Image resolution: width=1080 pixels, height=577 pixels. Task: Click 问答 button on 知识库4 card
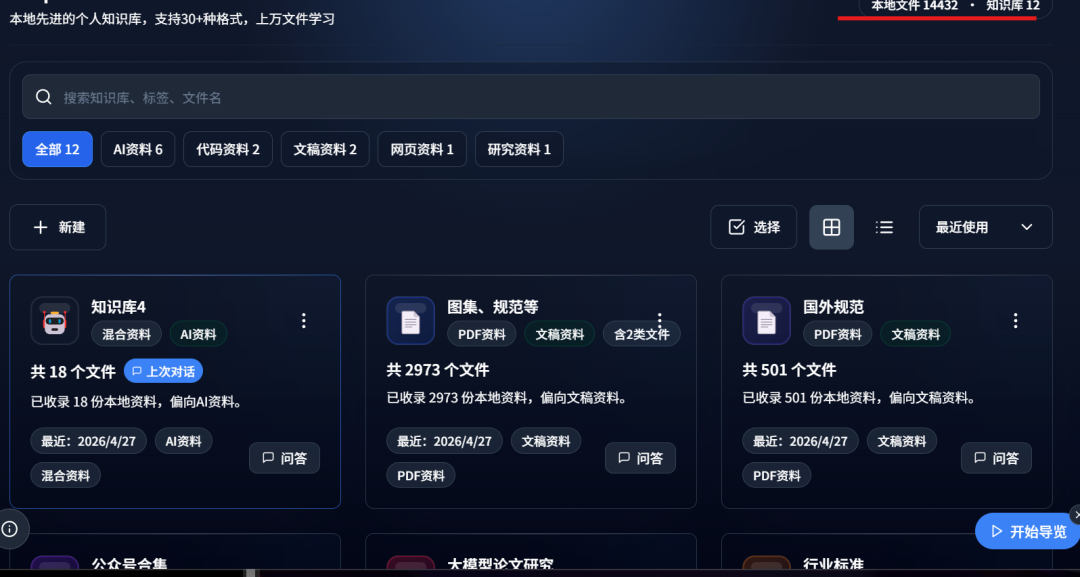[284, 458]
